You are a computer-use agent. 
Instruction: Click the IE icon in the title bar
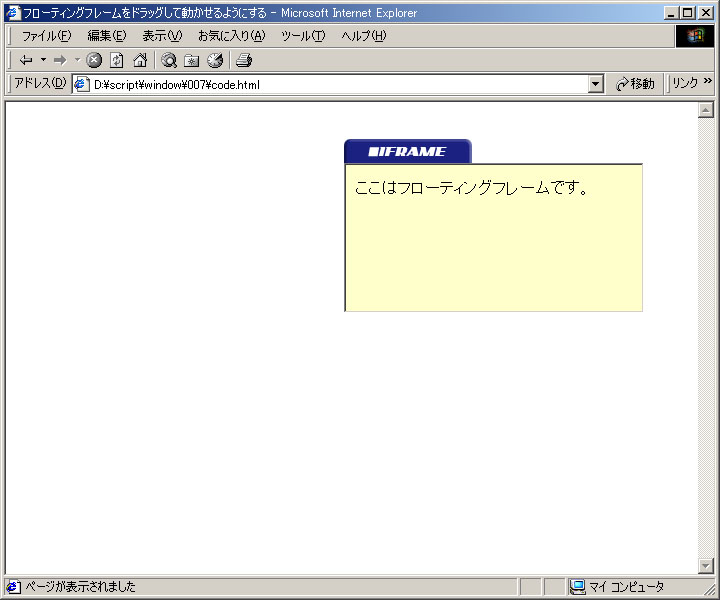(13, 12)
